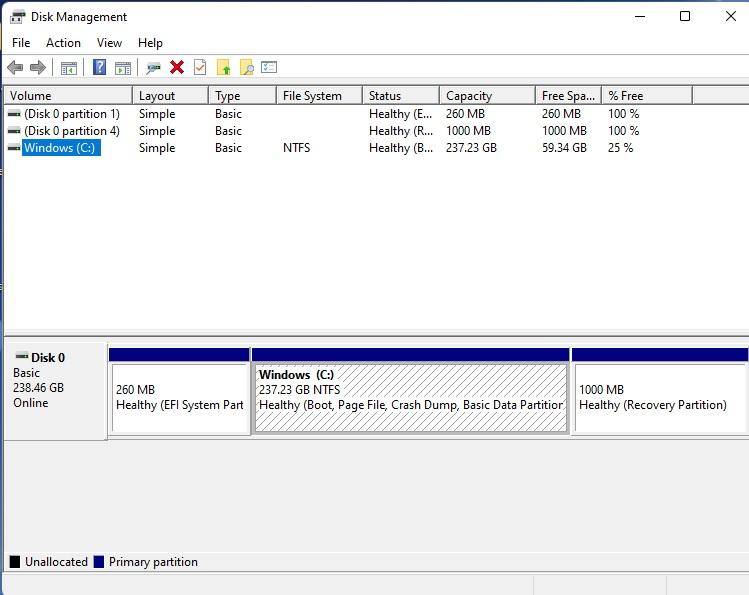749x595 pixels.
Task: Select the Windows (C:) volume row
Action: coord(60,148)
